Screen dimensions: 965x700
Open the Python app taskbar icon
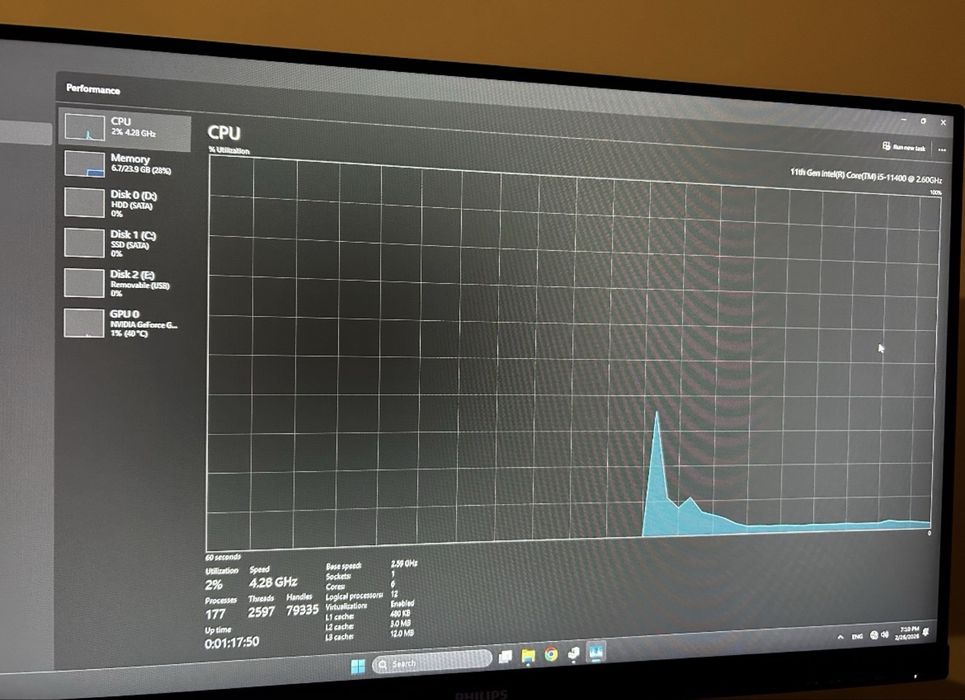[x=574, y=653]
